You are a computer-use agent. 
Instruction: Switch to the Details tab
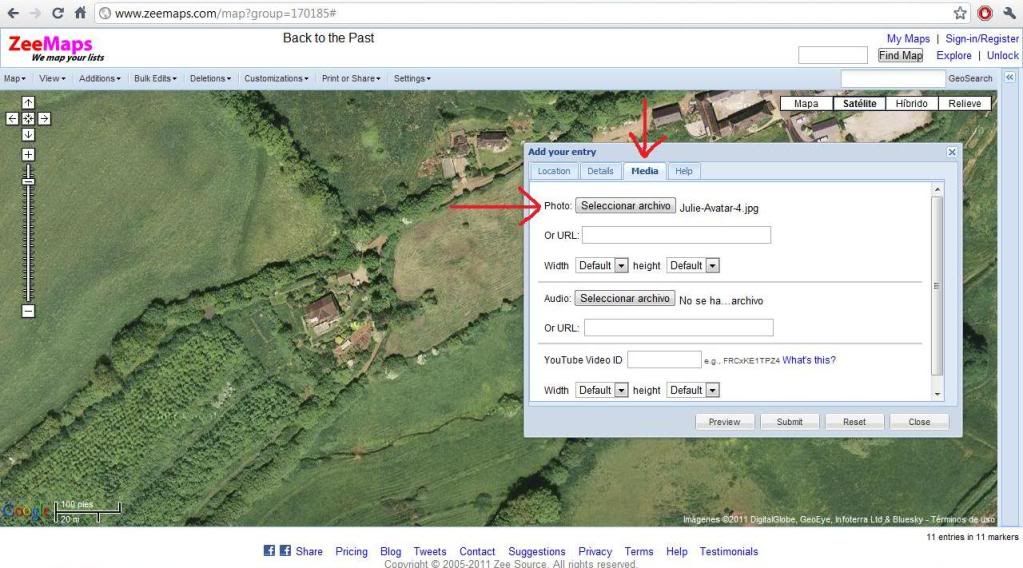click(600, 172)
